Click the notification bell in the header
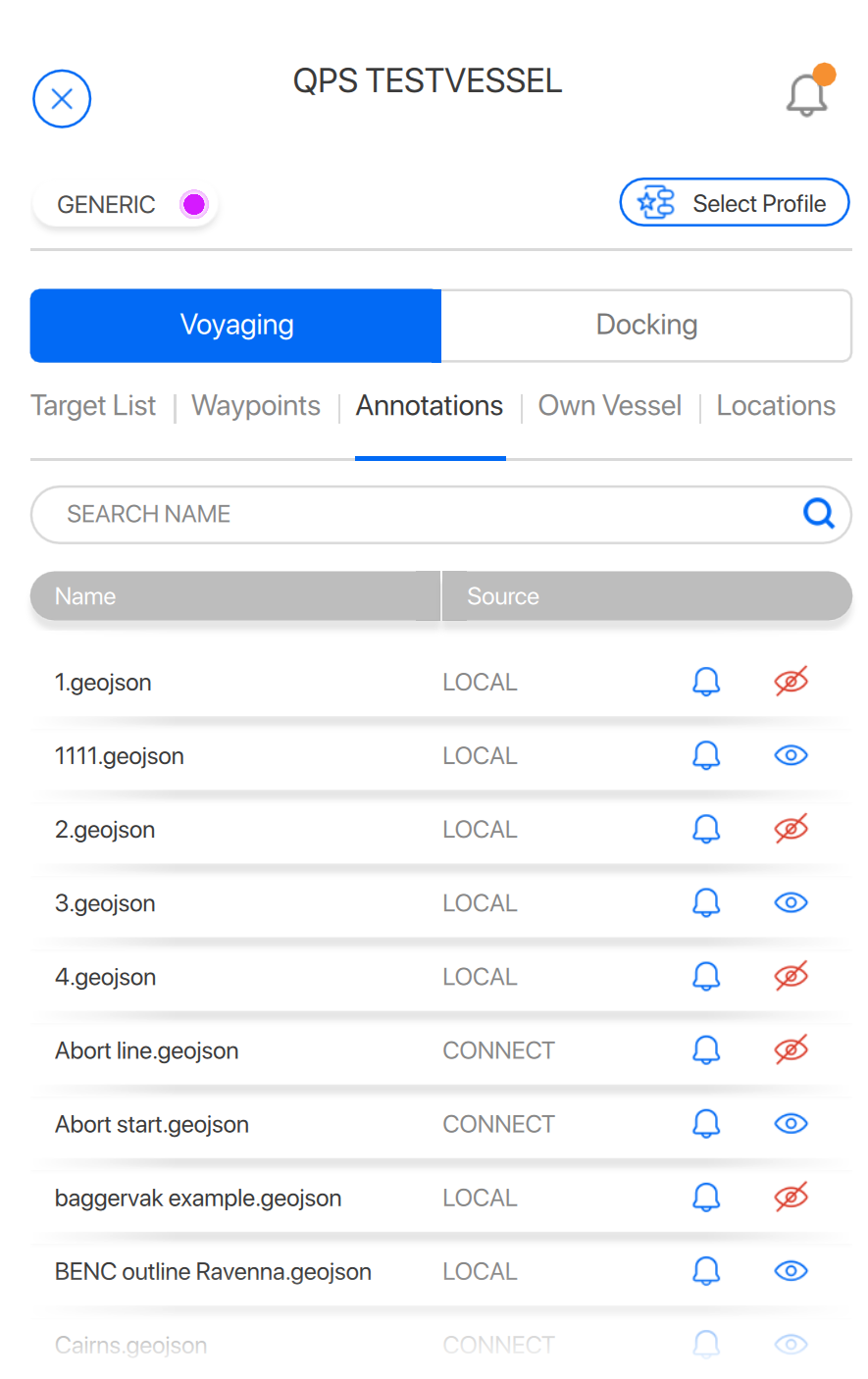 click(807, 95)
